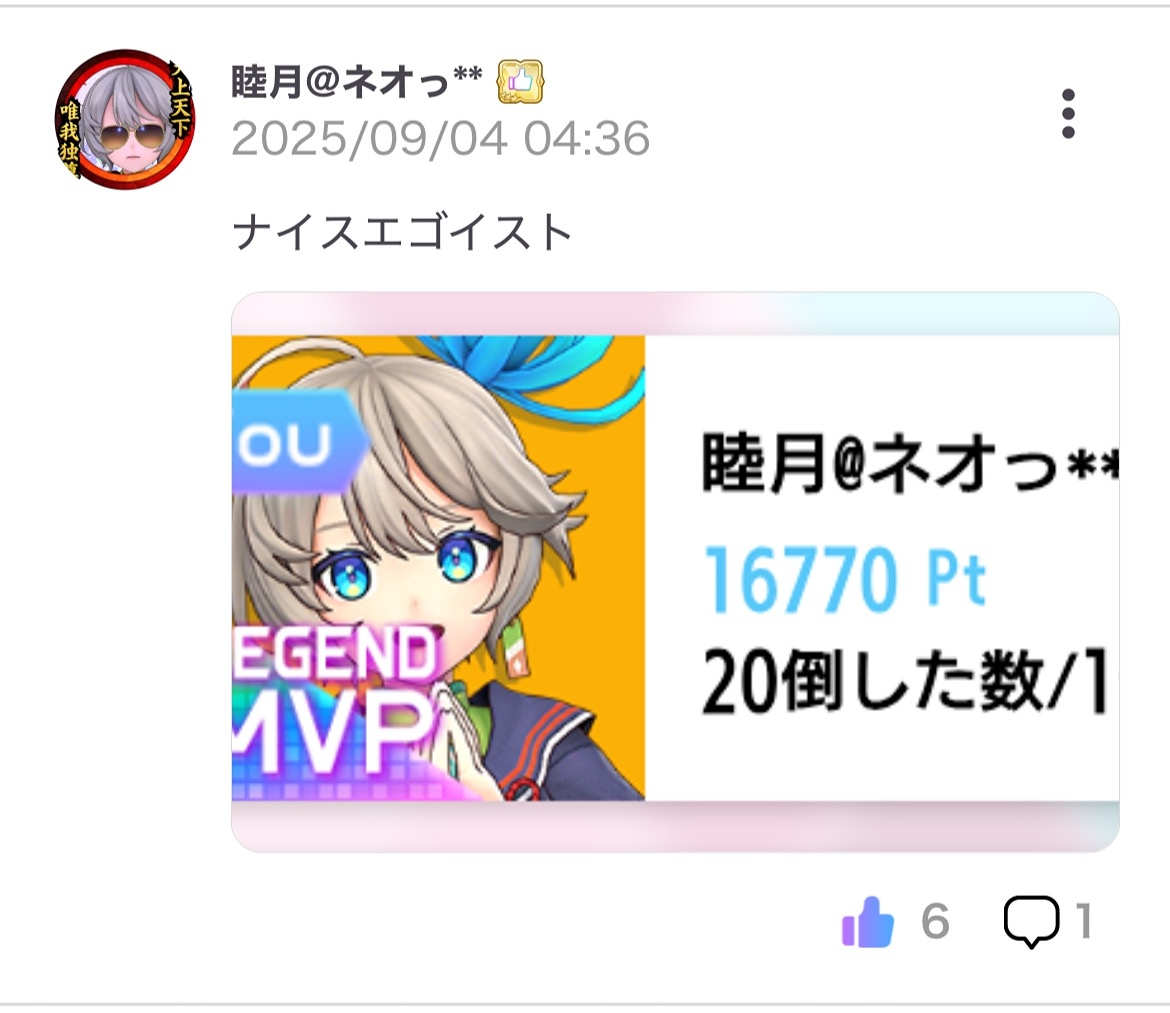Open the anime character result thumbnail

(438, 568)
